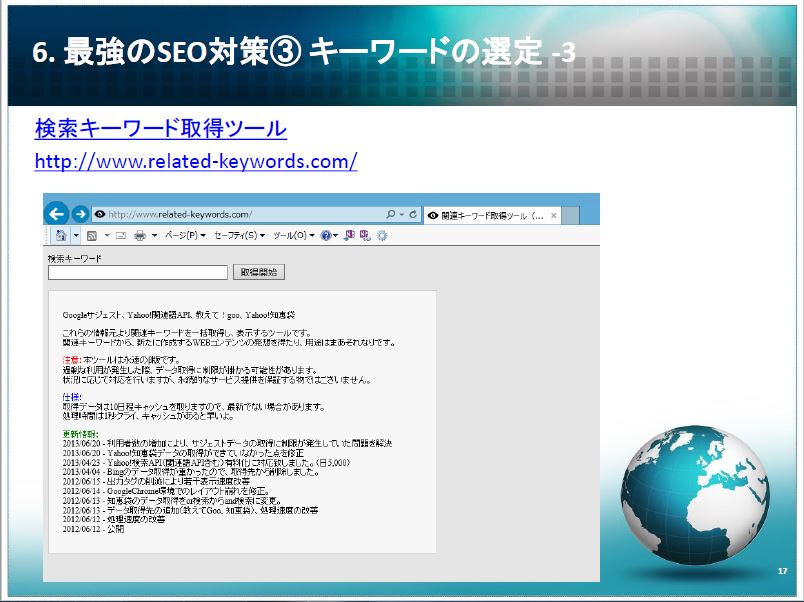The width and height of the screenshot is (804, 602).
Task: Click the search magnifier in address bar
Action: click(x=390, y=214)
